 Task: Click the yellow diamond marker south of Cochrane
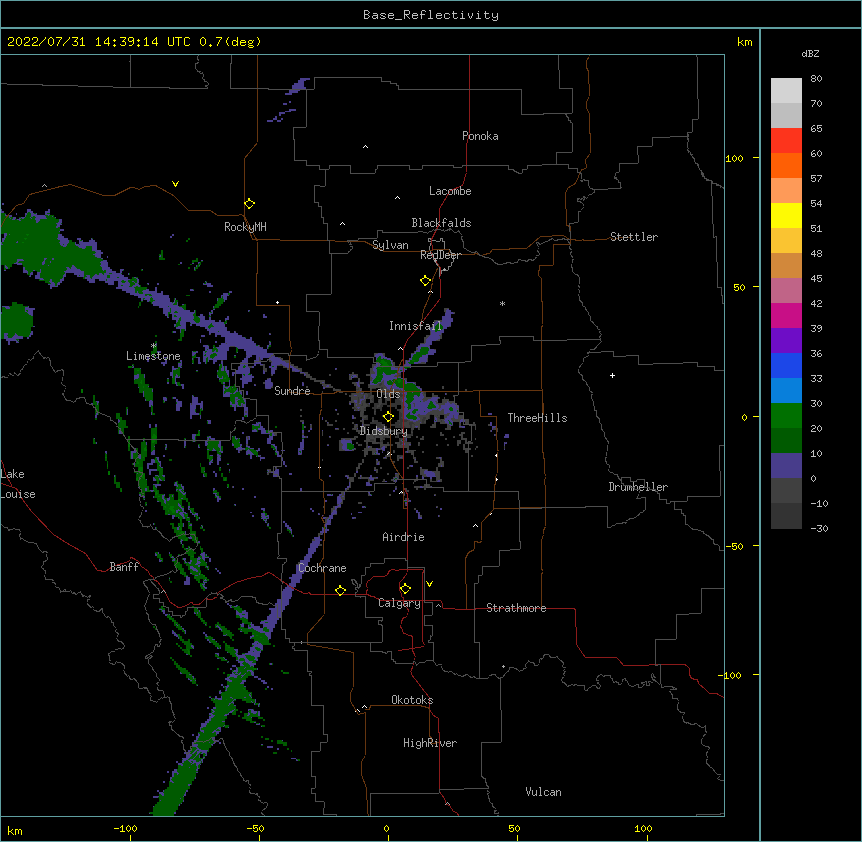click(340, 590)
